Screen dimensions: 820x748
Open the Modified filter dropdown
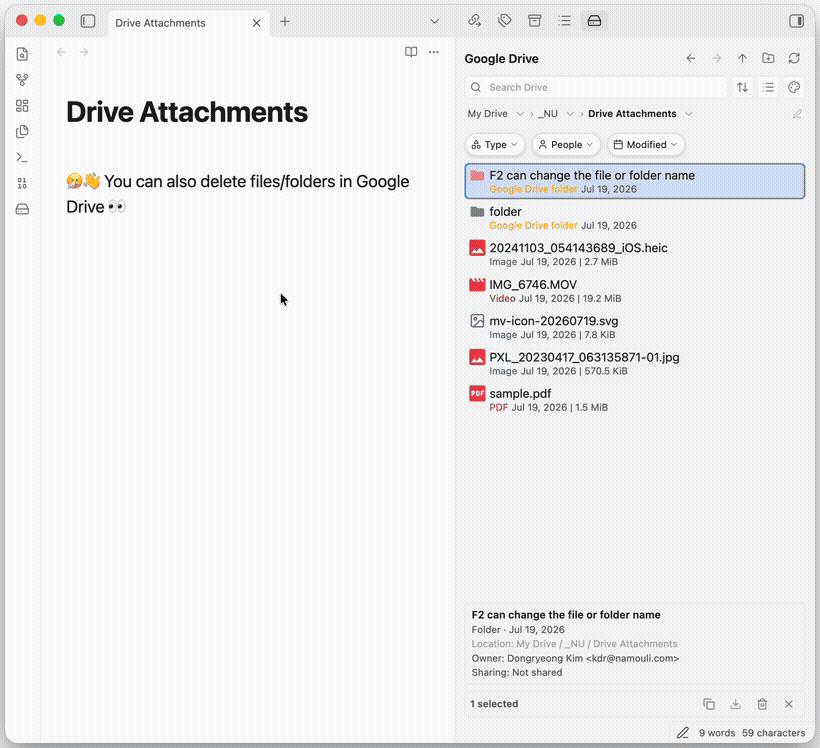pos(646,145)
